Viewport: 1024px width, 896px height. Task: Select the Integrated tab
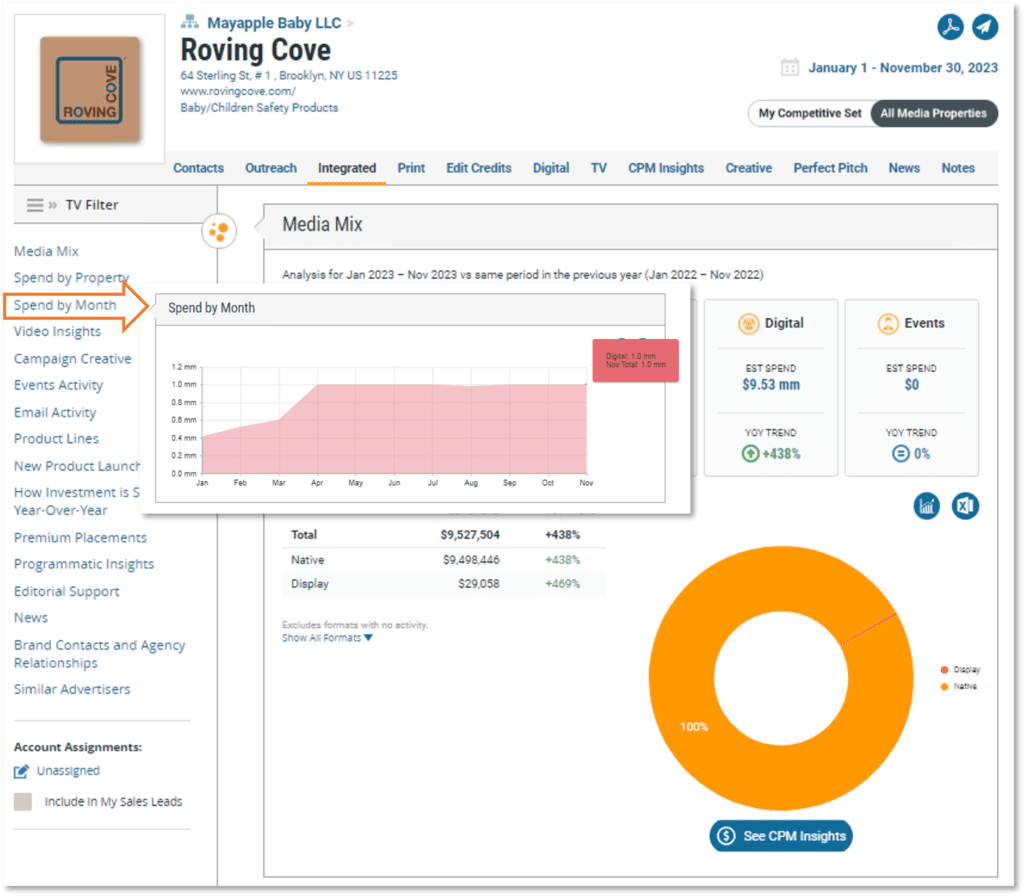[347, 168]
